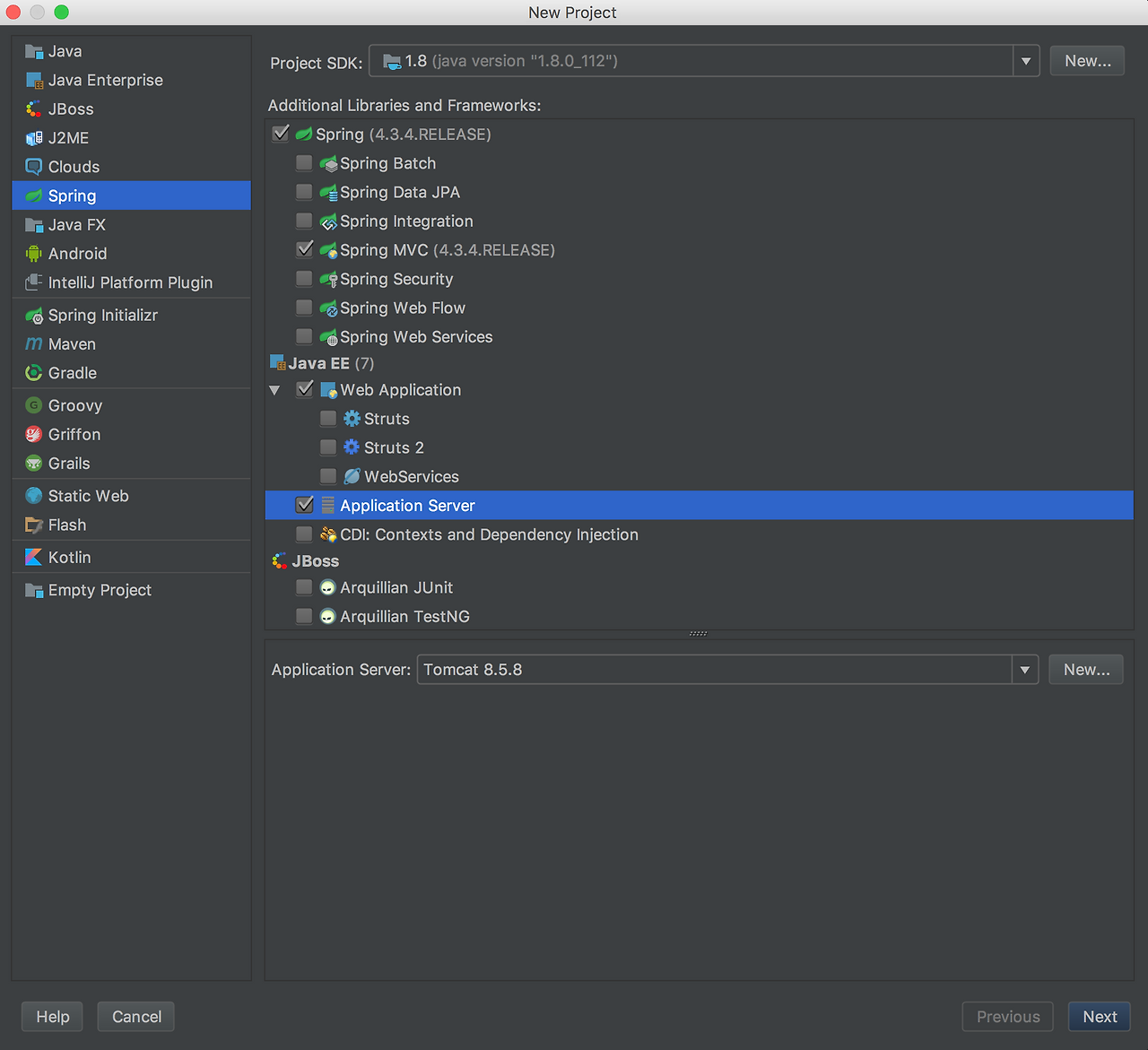Open the Project SDK dropdown arrow
Screen dimensions: 1148x1050
(1026, 61)
